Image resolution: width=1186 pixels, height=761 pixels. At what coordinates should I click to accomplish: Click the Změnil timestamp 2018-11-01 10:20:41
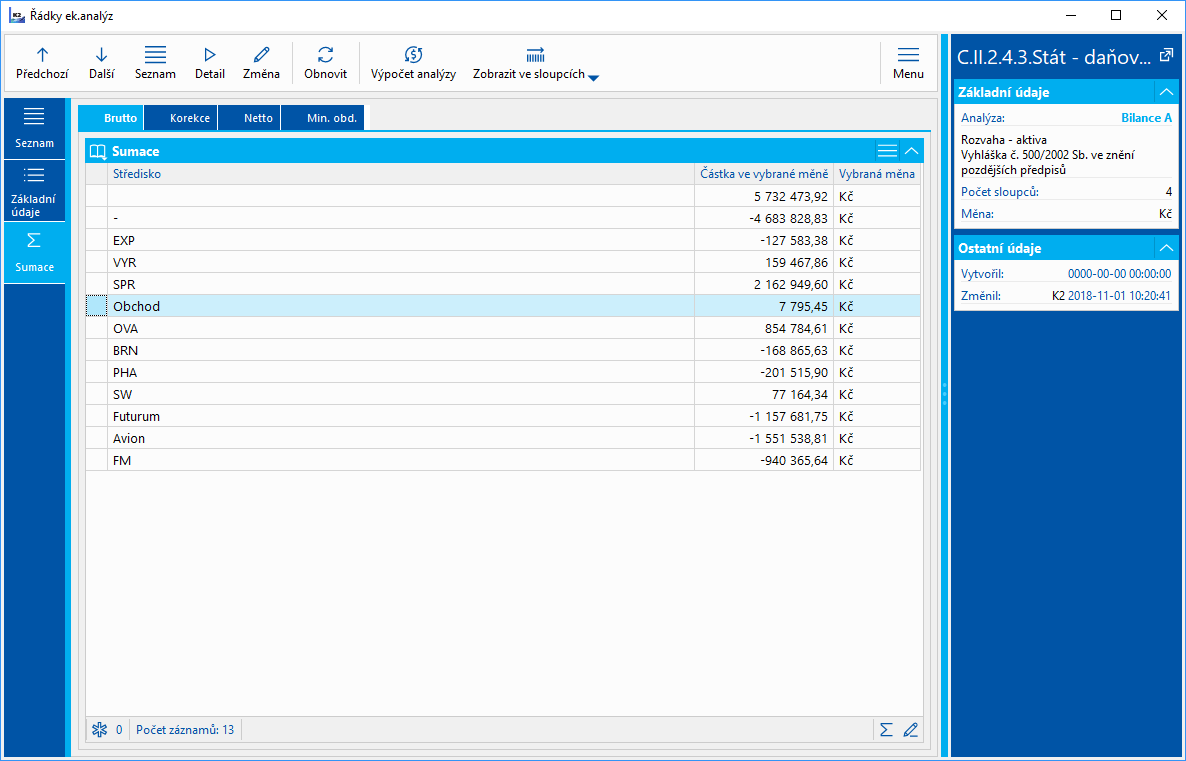1119,296
